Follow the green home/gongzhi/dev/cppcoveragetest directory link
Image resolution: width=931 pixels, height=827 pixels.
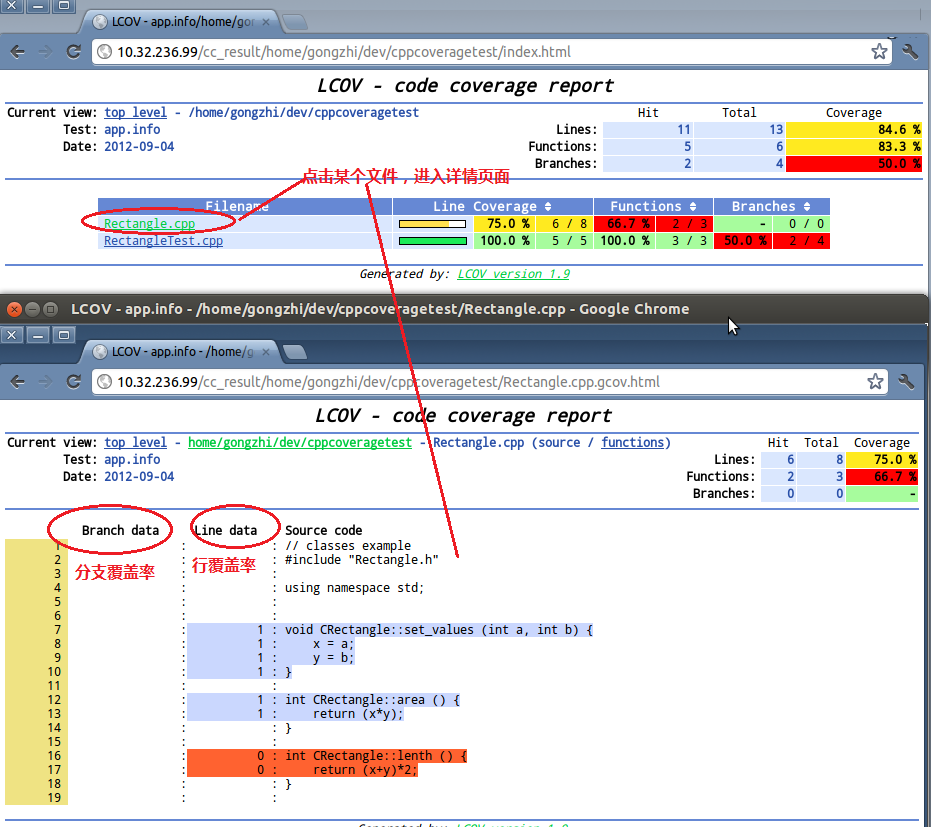299,443
